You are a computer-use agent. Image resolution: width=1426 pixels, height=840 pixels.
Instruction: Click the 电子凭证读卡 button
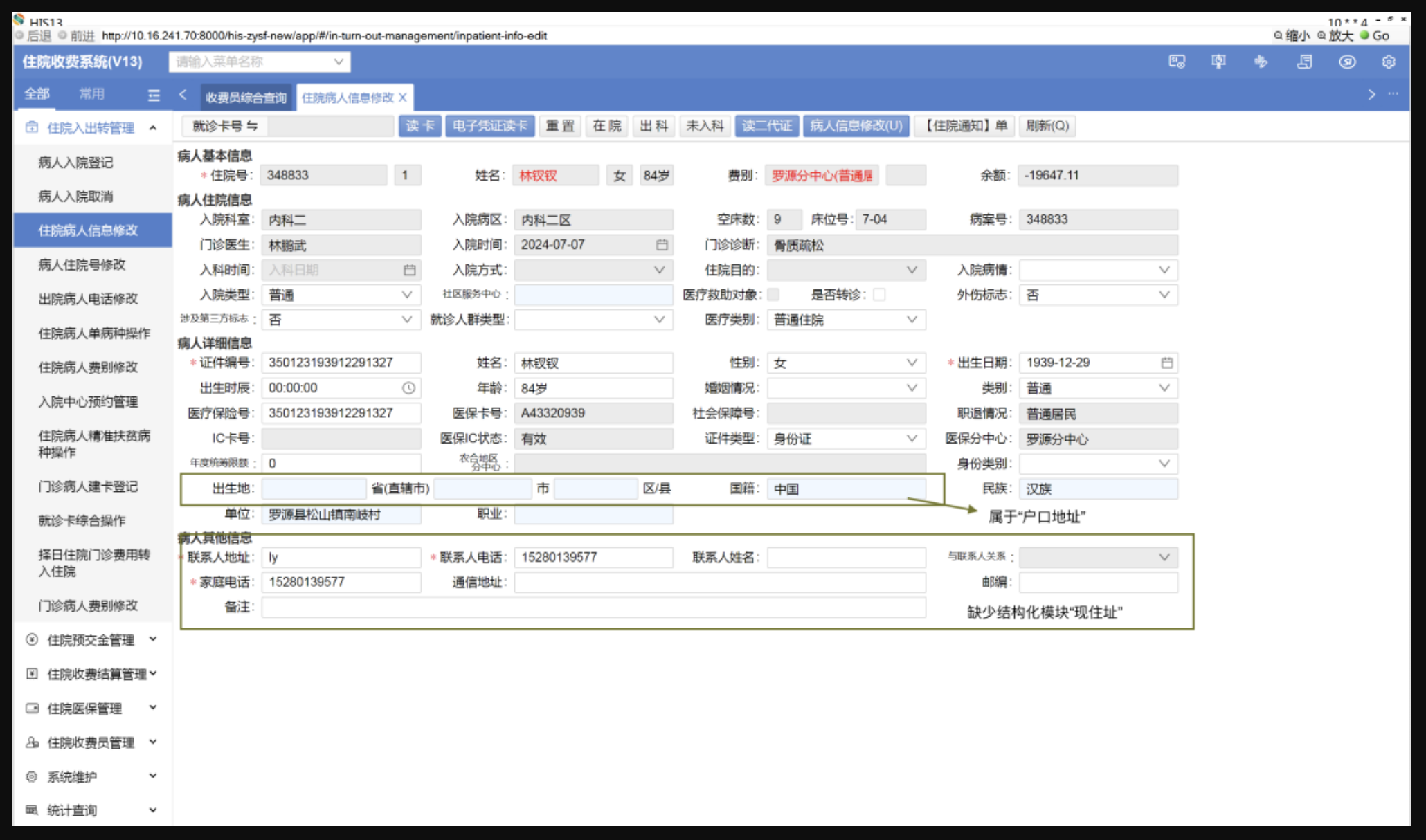489,126
